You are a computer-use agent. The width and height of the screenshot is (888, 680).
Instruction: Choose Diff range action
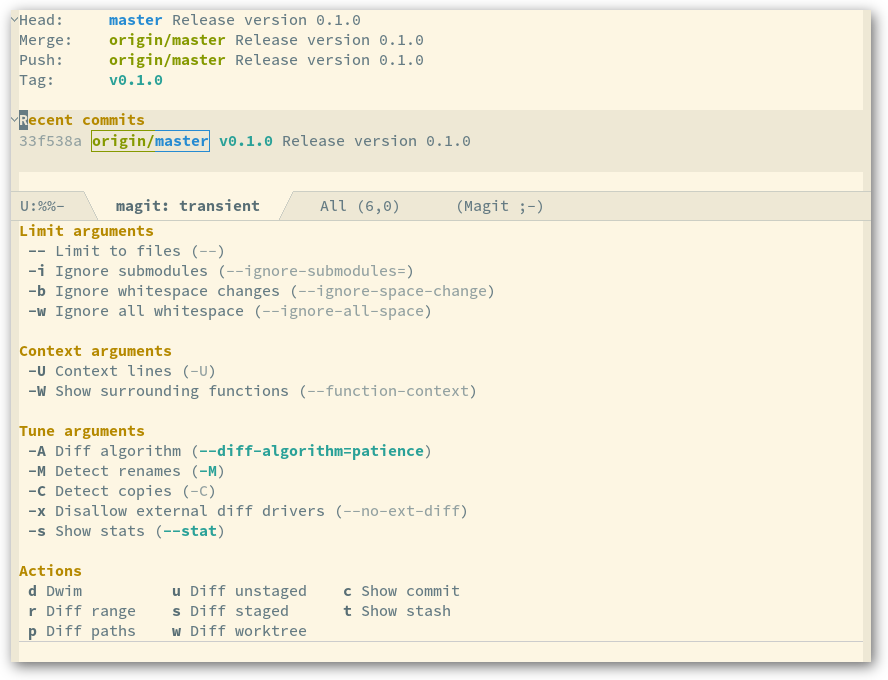pos(82,611)
